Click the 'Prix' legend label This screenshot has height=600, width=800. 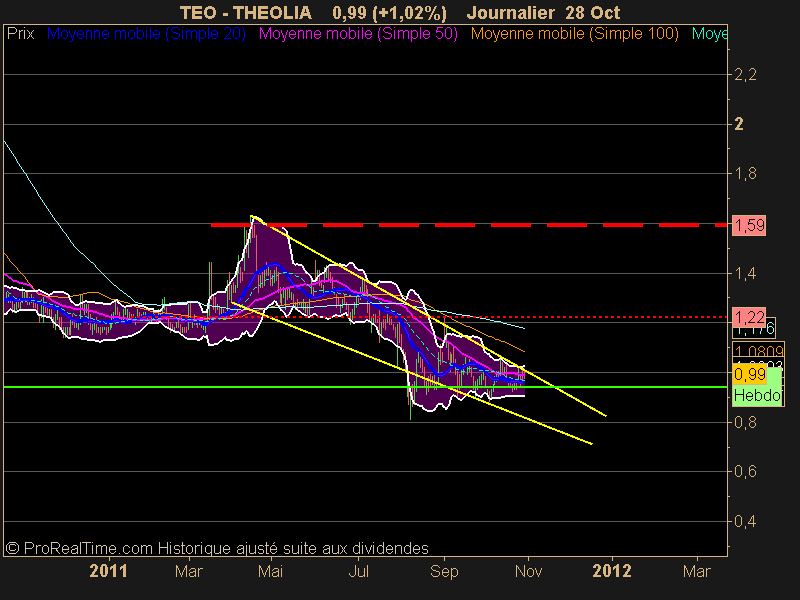click(x=20, y=34)
